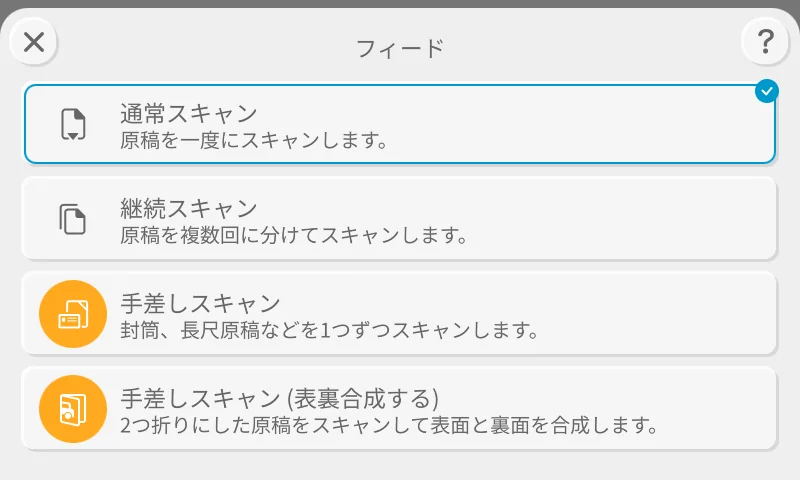Tap the 通常スキャン title text
This screenshot has width=800, height=480.
pos(189,114)
